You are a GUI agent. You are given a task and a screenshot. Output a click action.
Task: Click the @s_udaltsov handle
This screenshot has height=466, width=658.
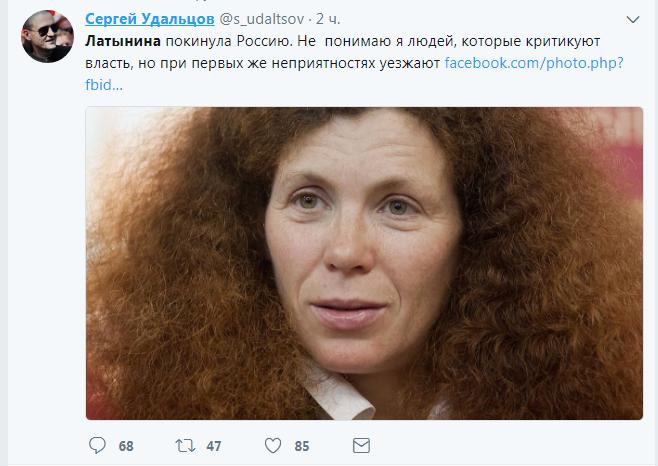tap(262, 19)
